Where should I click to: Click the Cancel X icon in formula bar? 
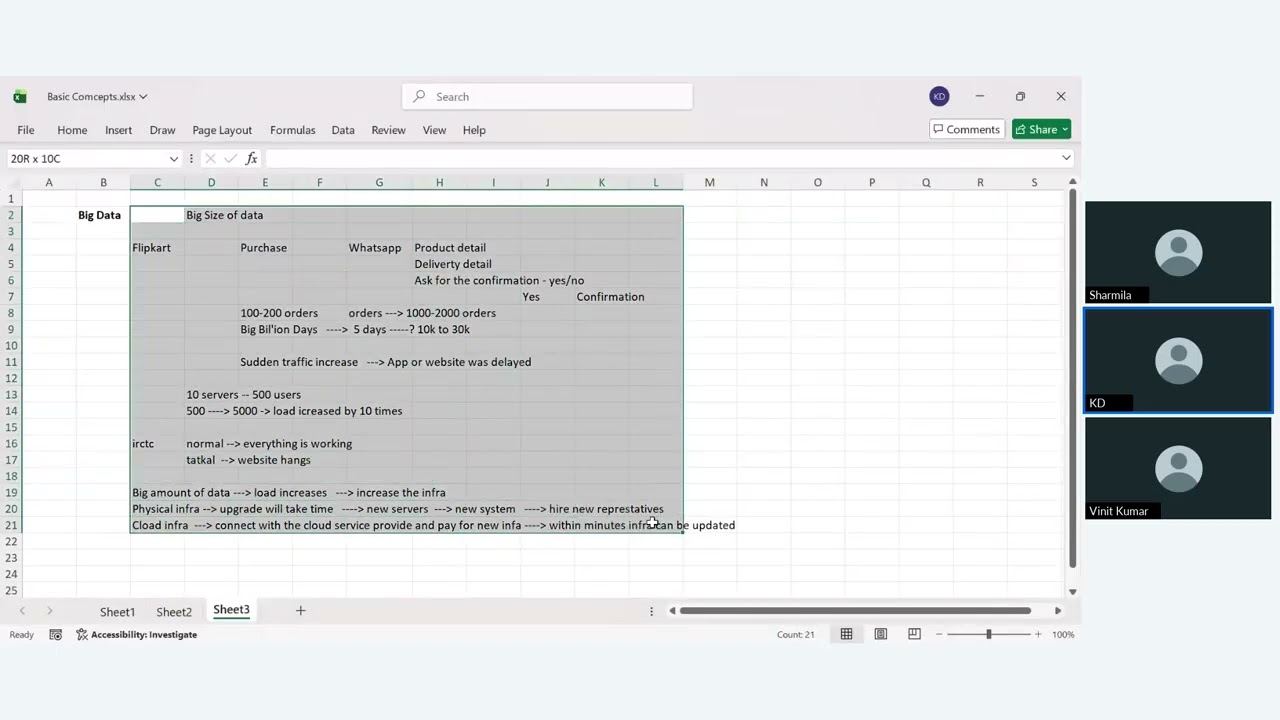[x=210, y=159]
